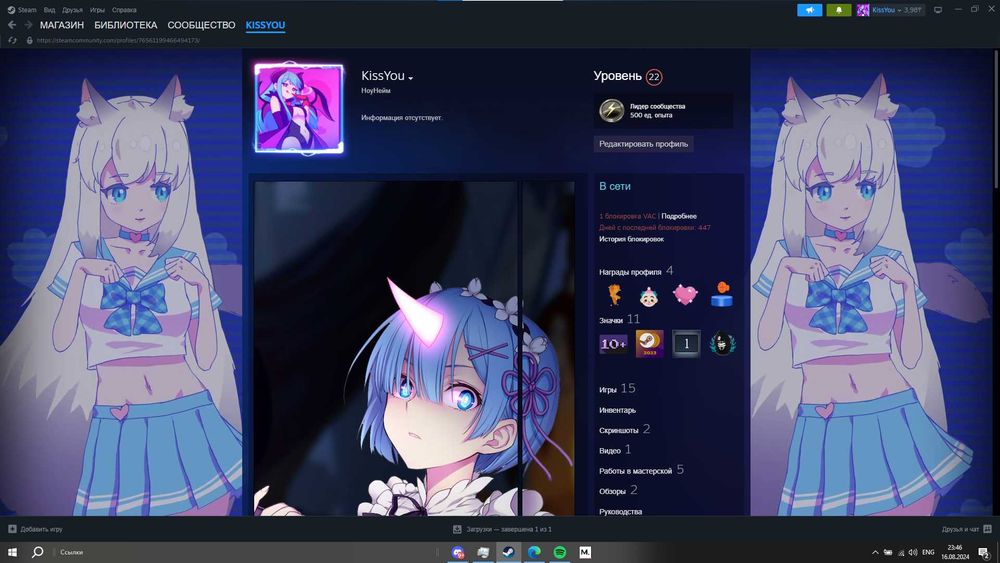Open announcements via the blue megaphone button

coord(809,10)
